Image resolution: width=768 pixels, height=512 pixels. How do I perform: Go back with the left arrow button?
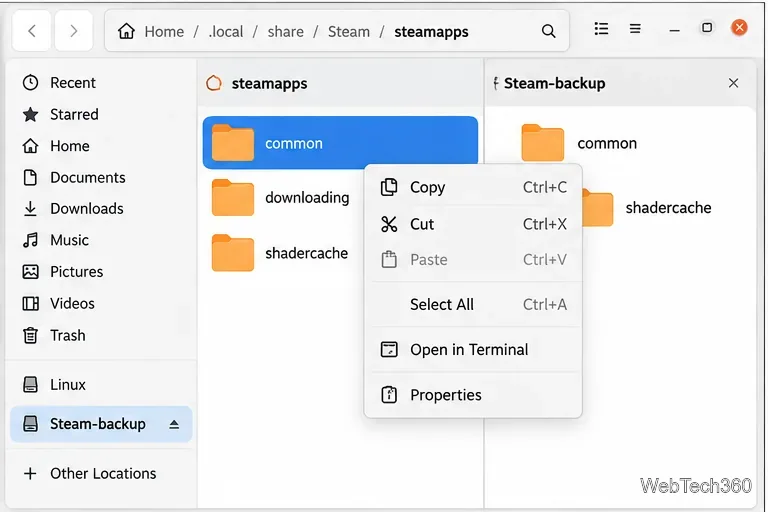32,31
